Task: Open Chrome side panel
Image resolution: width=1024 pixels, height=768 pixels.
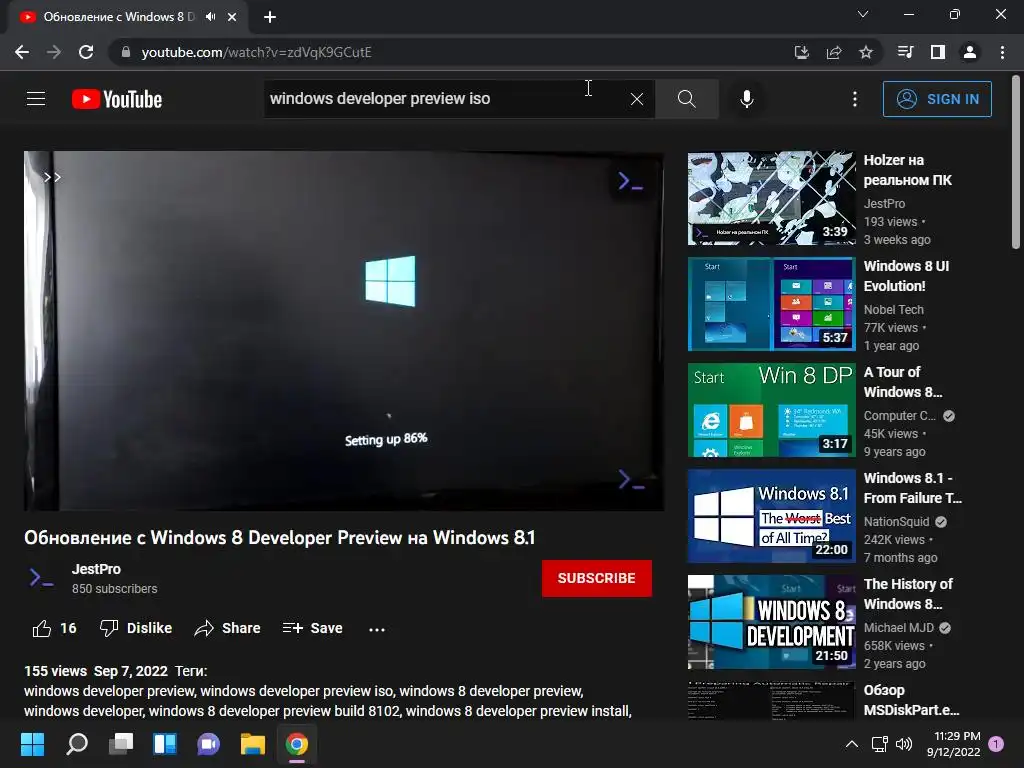Action: [938, 52]
